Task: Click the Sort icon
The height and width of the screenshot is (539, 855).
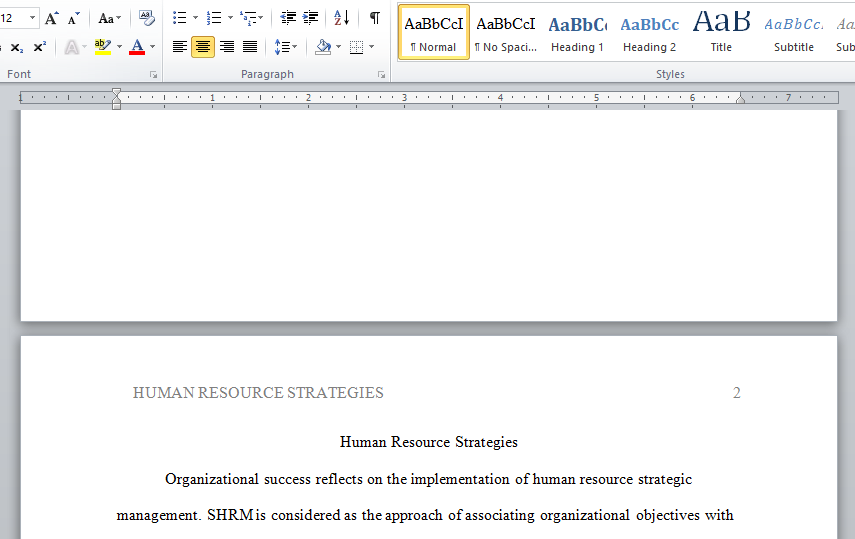Action: pyautogui.click(x=341, y=18)
